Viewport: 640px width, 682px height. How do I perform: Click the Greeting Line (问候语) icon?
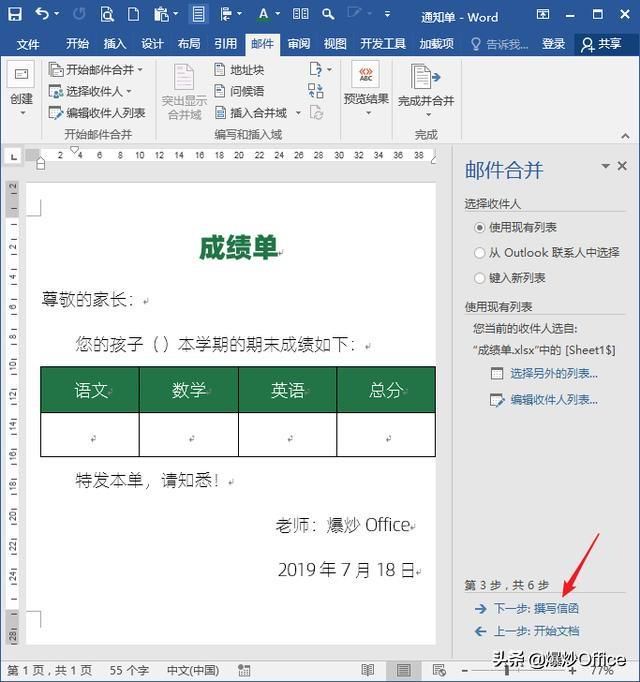[220, 91]
